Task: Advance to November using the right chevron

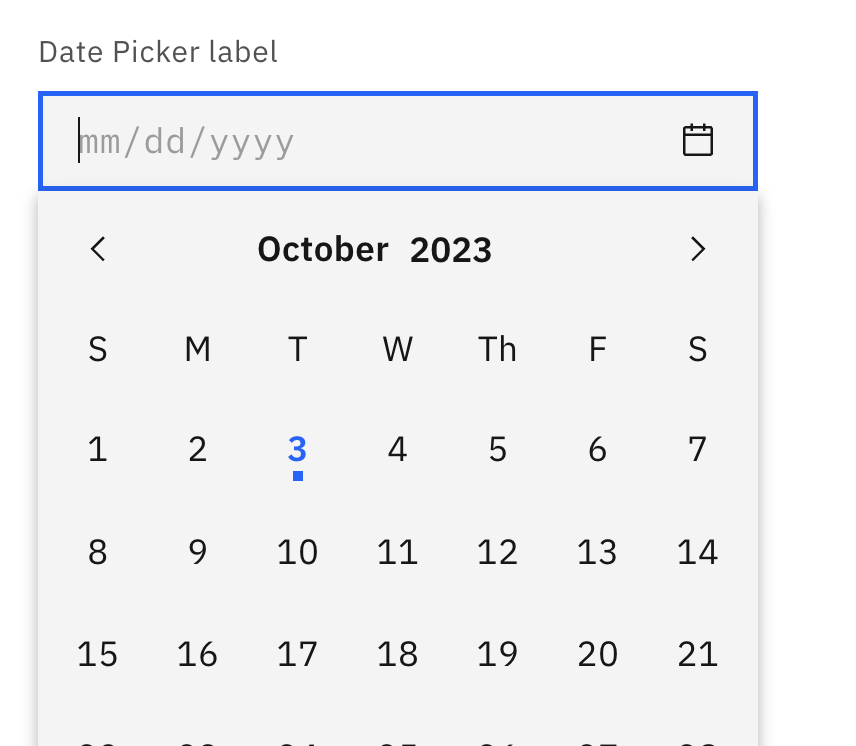Action: pyautogui.click(x=698, y=249)
